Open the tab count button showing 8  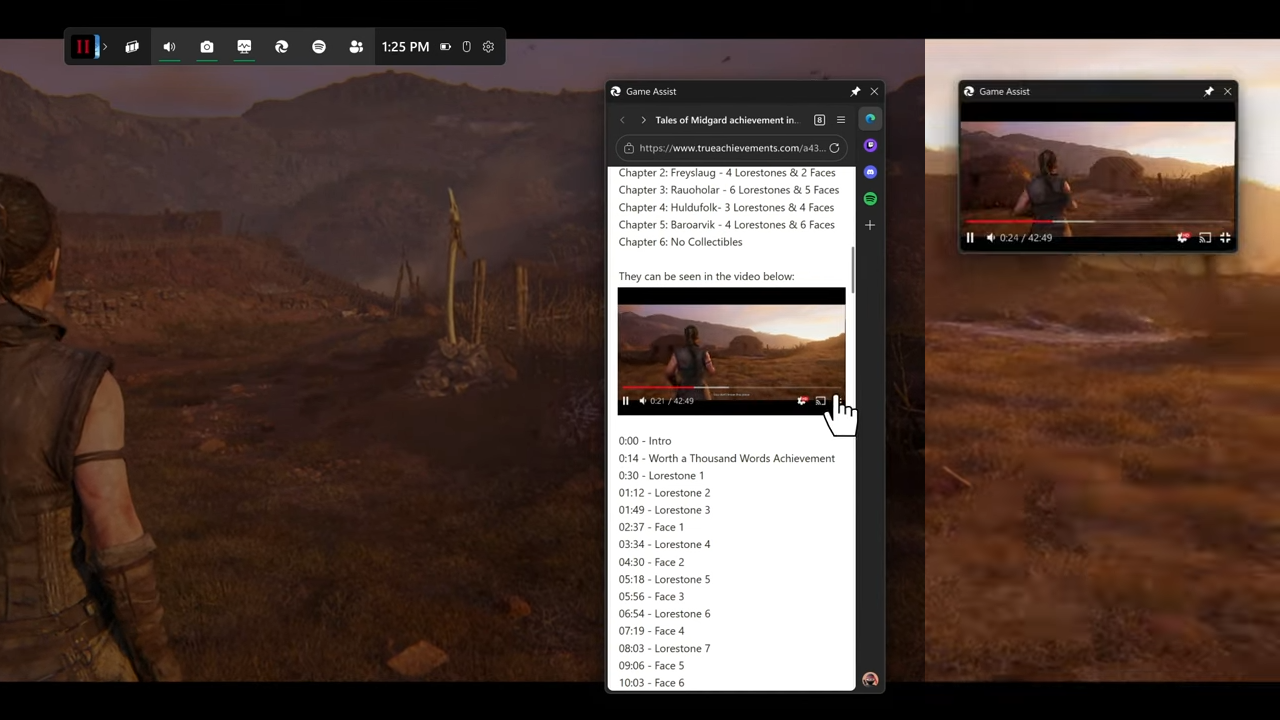pyautogui.click(x=819, y=120)
